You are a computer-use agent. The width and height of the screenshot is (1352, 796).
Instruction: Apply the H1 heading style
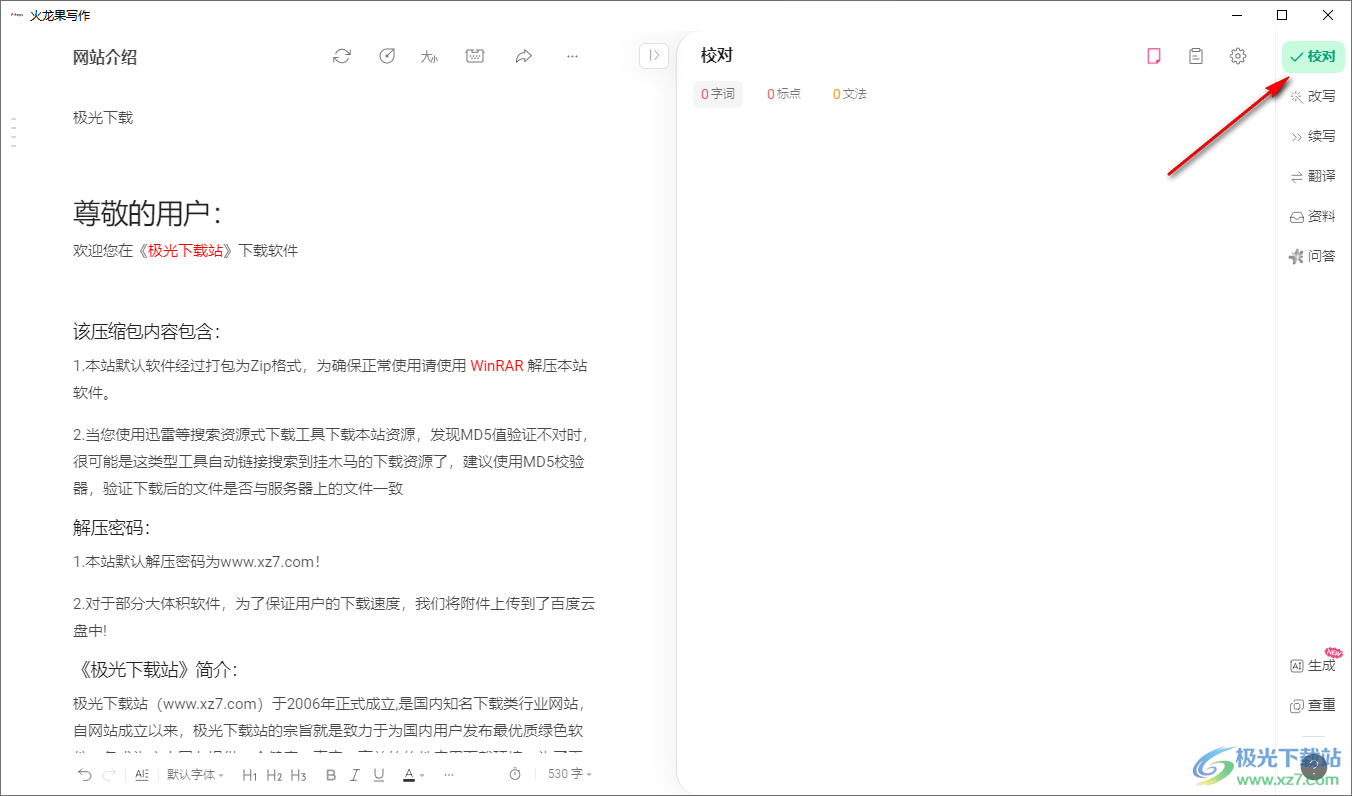click(x=250, y=775)
